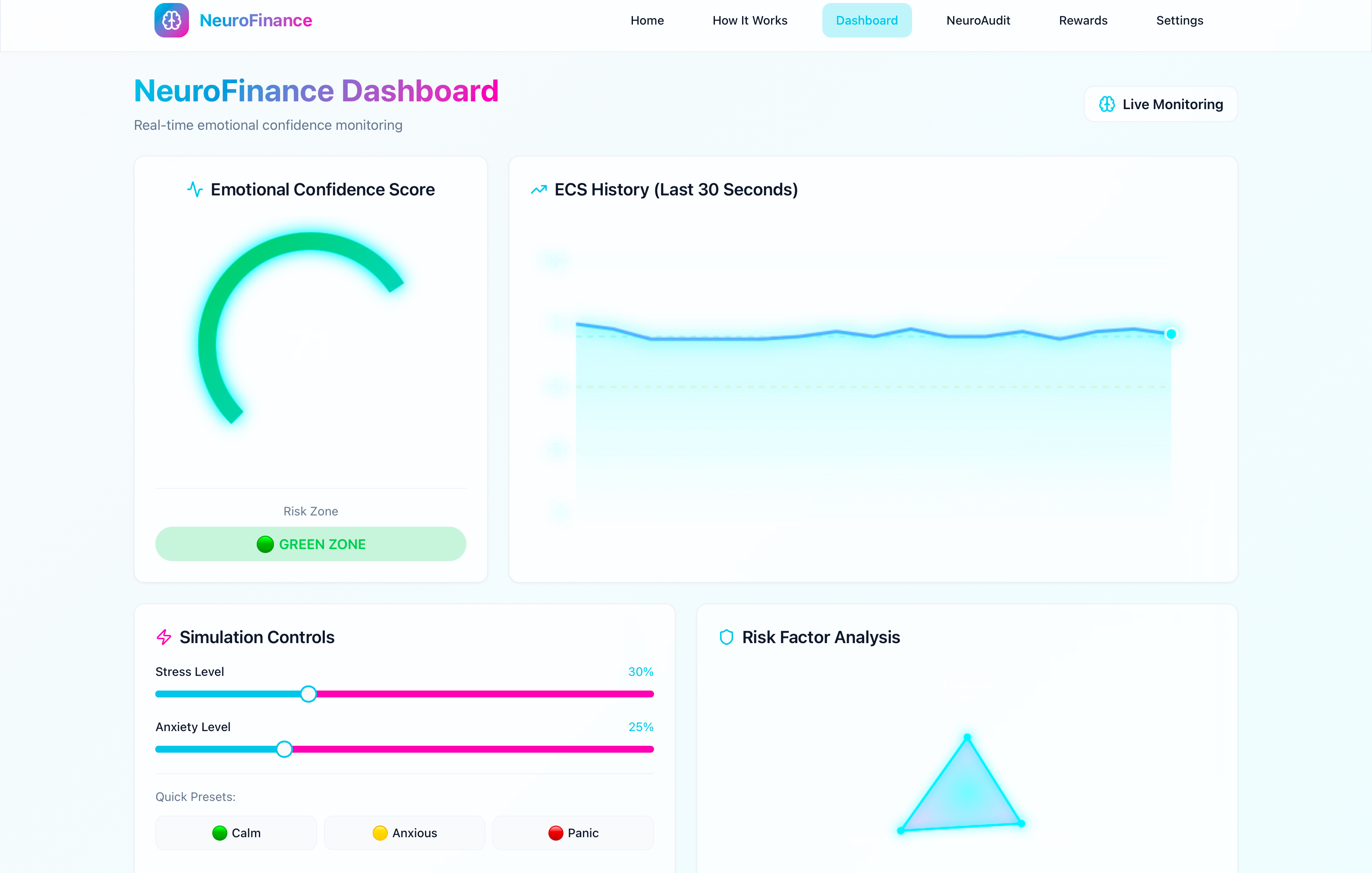The width and height of the screenshot is (1372, 873).
Task: Select the Anxious preset button
Action: pyautogui.click(x=405, y=832)
